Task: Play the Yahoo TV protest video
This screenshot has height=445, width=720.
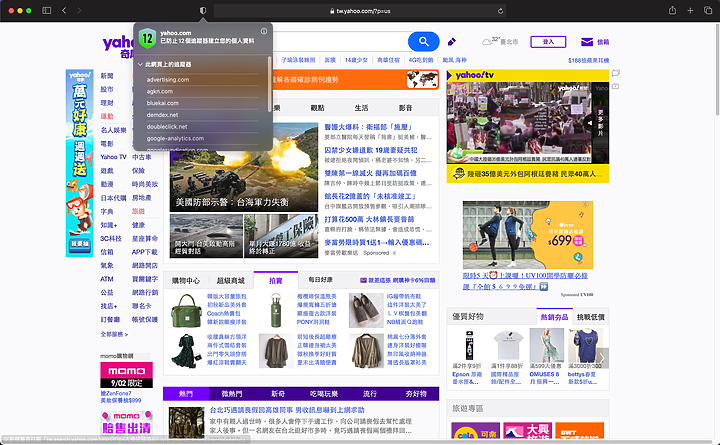Action: (519, 123)
